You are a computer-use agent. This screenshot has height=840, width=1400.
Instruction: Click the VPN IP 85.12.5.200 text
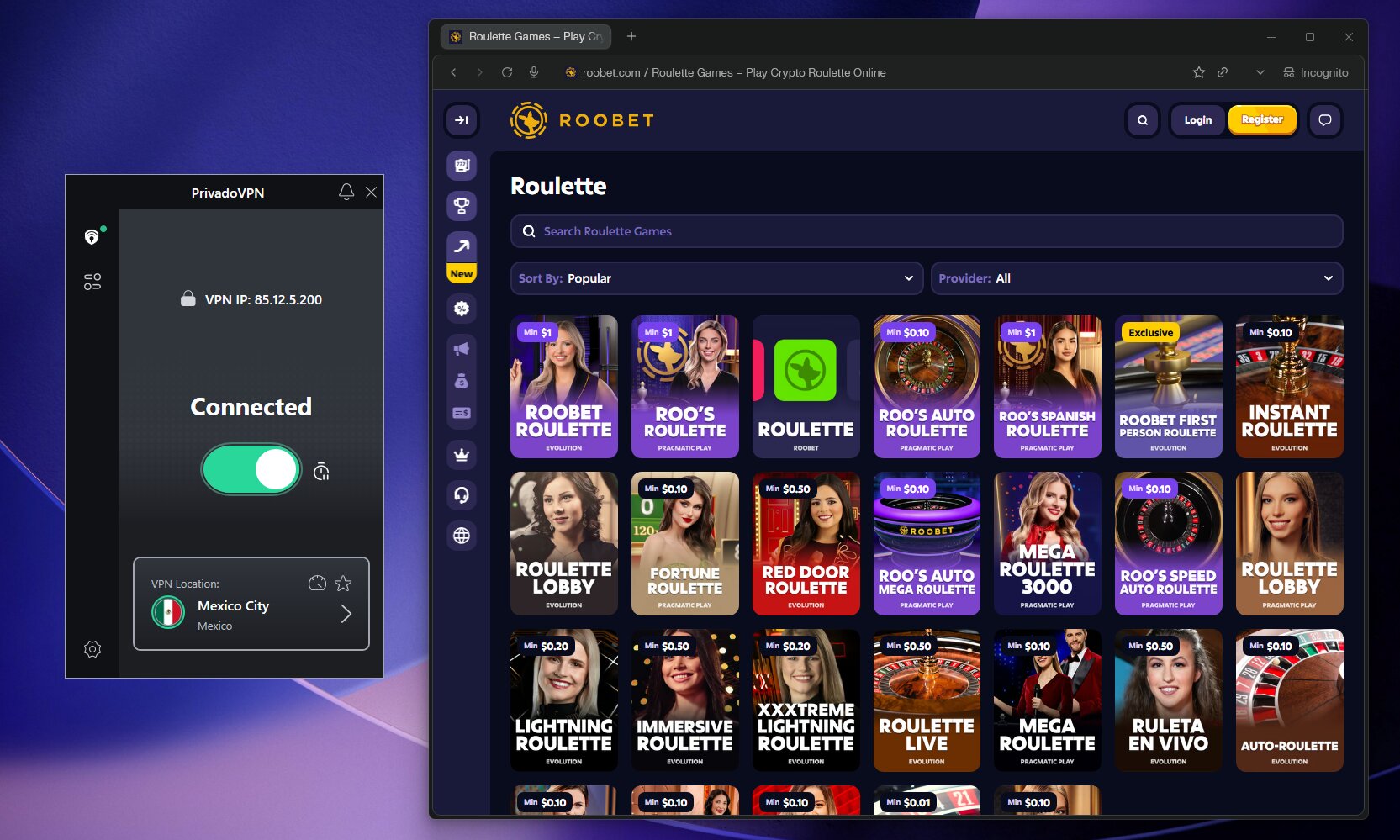click(x=263, y=299)
